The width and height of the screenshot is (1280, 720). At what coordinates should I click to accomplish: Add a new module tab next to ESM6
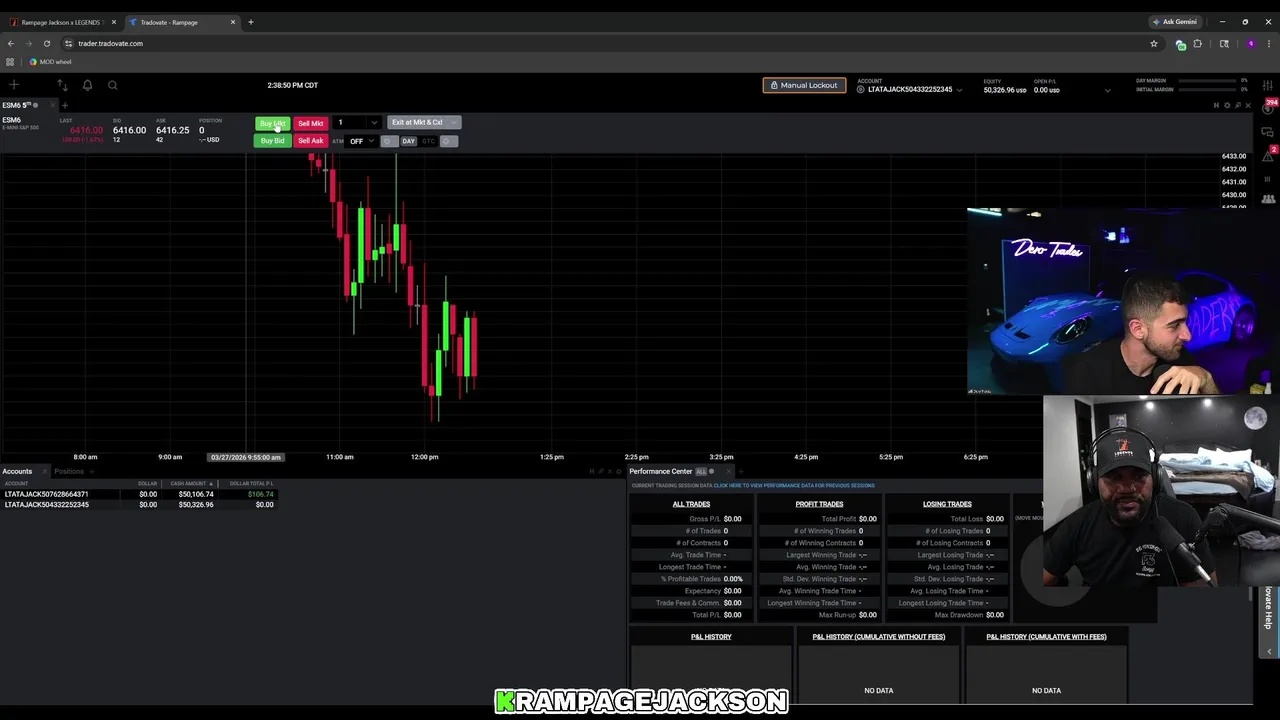(65, 105)
